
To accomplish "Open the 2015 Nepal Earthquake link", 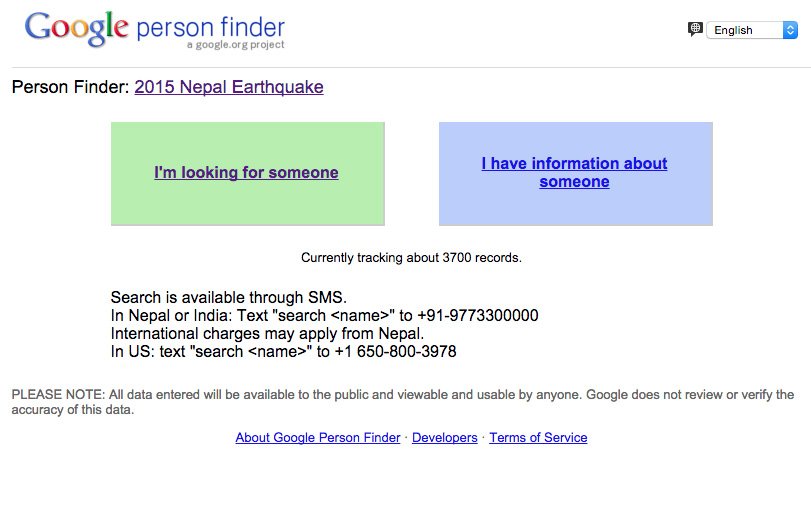I will click(229, 87).
